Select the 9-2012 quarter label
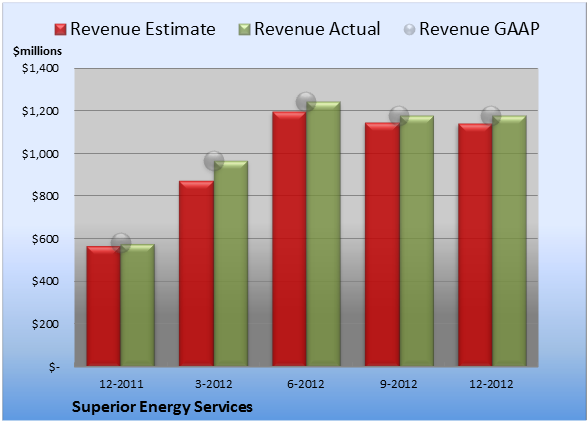Image resolution: width=588 pixels, height=422 pixels. [x=398, y=384]
